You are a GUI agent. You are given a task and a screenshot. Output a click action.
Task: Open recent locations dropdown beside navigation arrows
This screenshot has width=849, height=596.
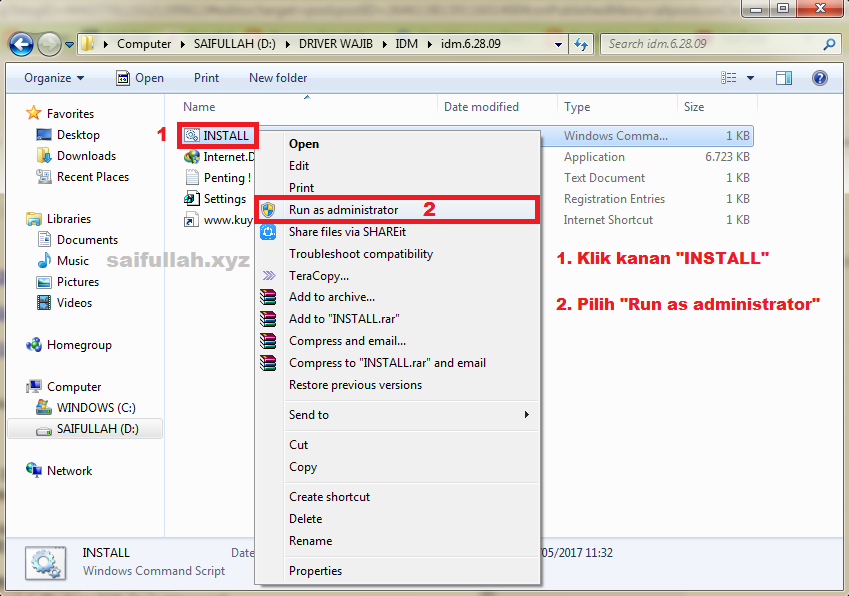(x=69, y=45)
